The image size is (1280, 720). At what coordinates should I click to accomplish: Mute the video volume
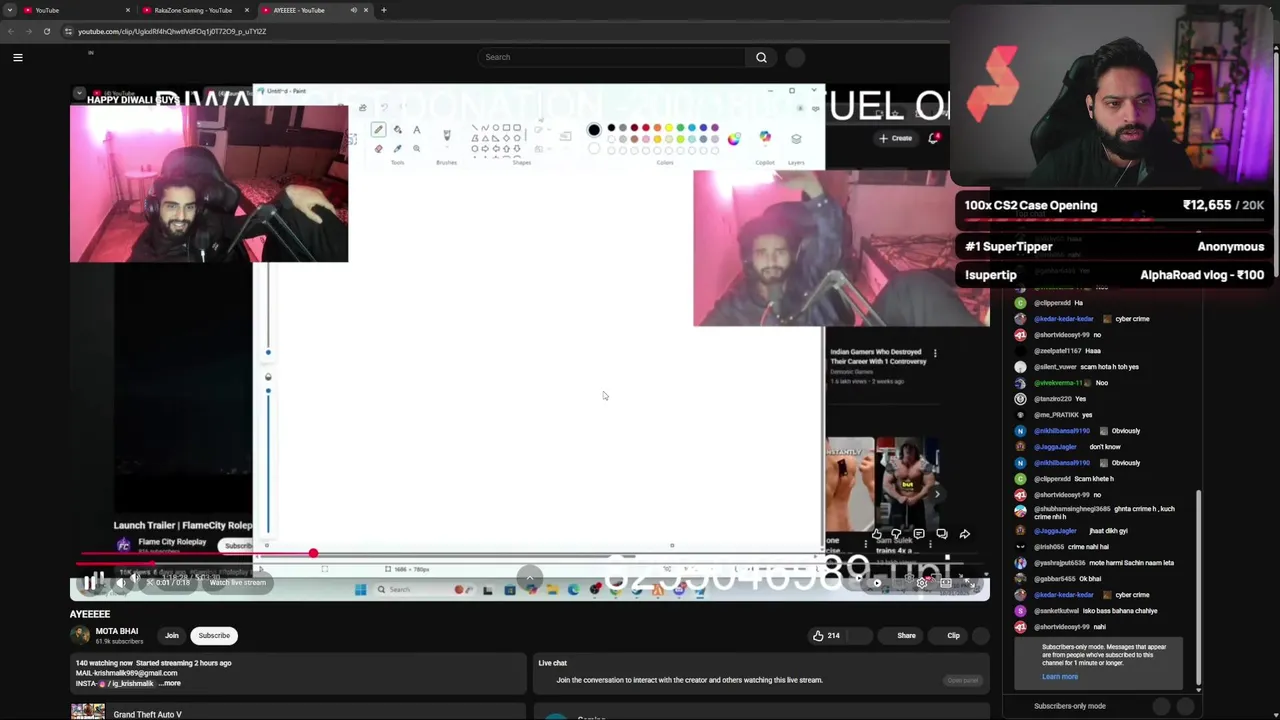point(121,582)
